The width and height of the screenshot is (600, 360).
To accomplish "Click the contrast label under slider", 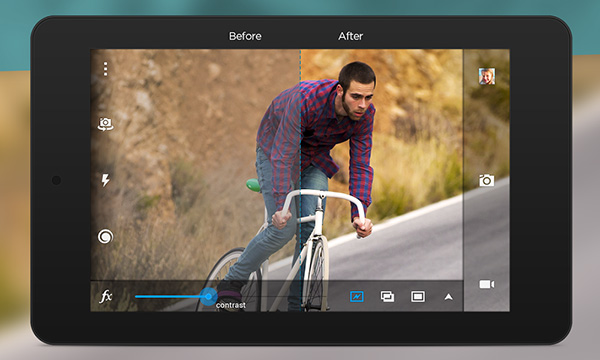I will pyautogui.click(x=231, y=305).
